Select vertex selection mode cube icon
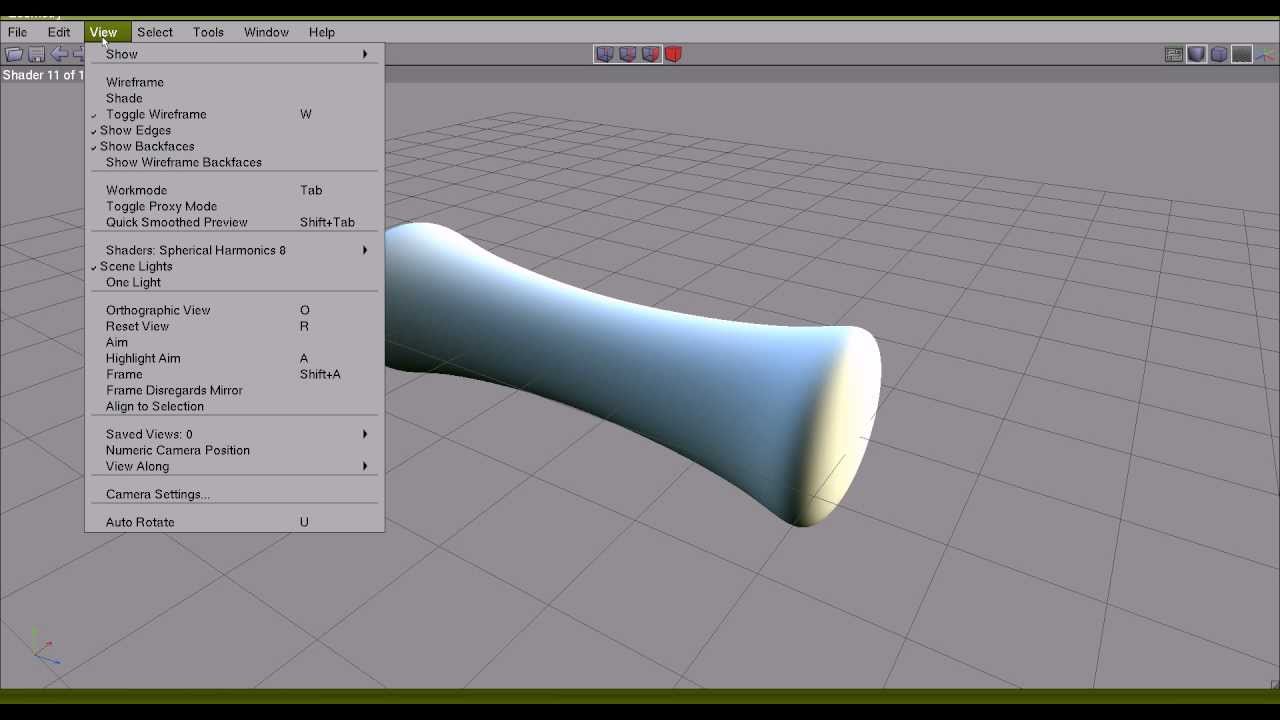Image resolution: width=1280 pixels, height=720 pixels. [x=604, y=54]
